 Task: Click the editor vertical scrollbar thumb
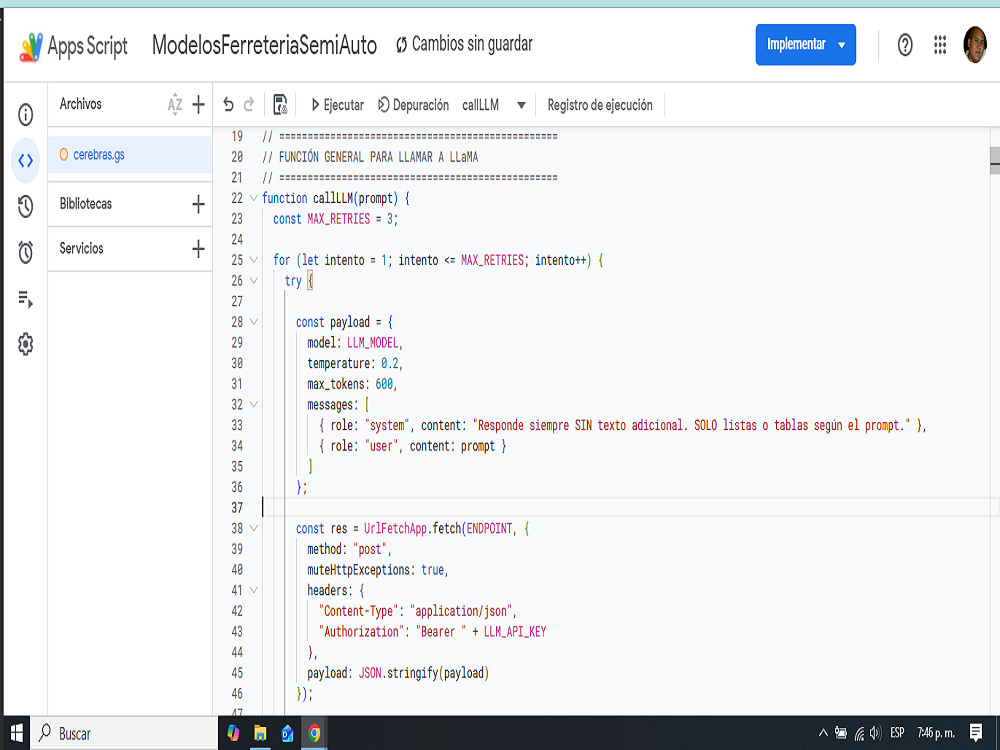(994, 160)
